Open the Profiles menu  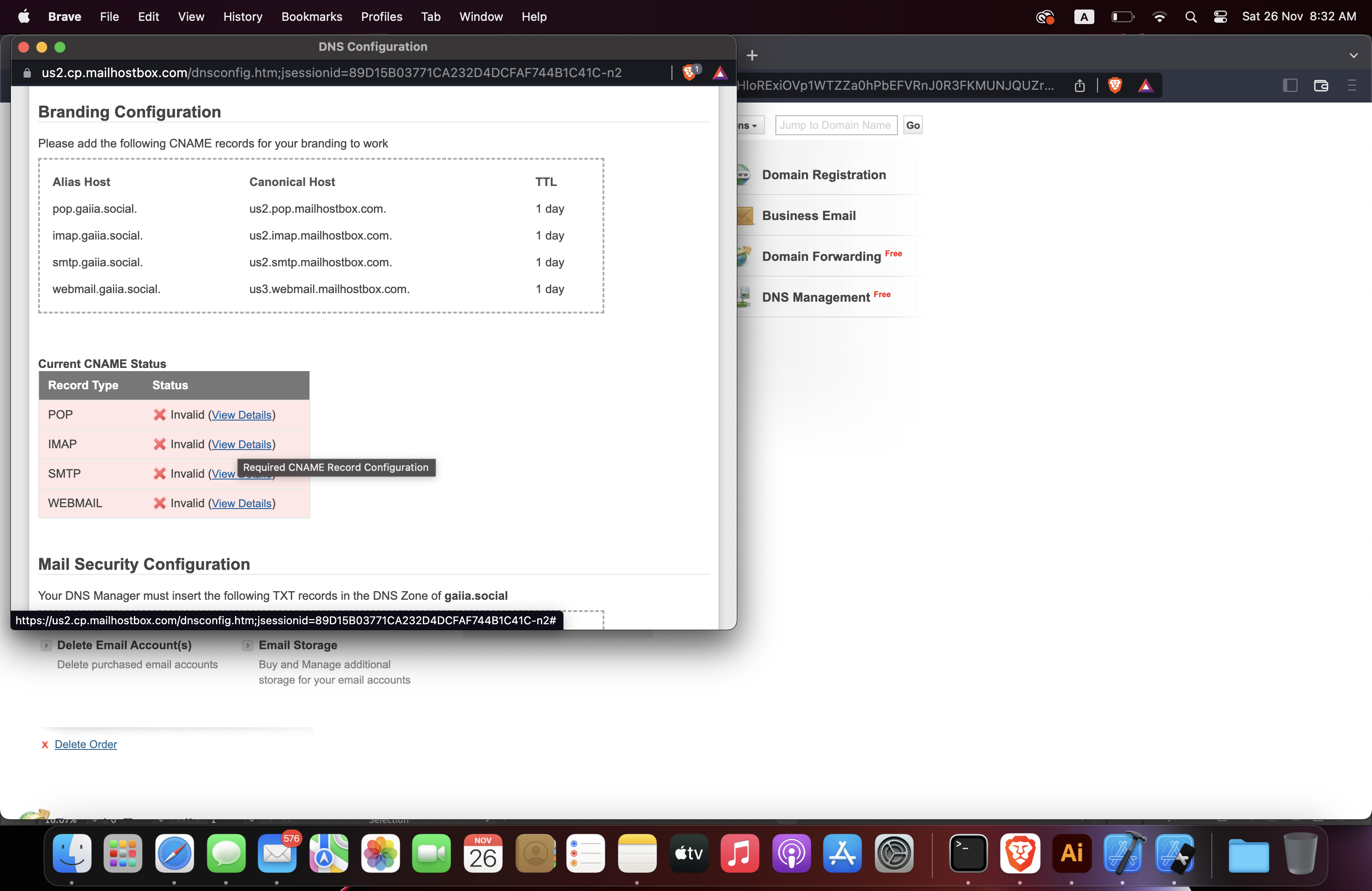click(382, 17)
